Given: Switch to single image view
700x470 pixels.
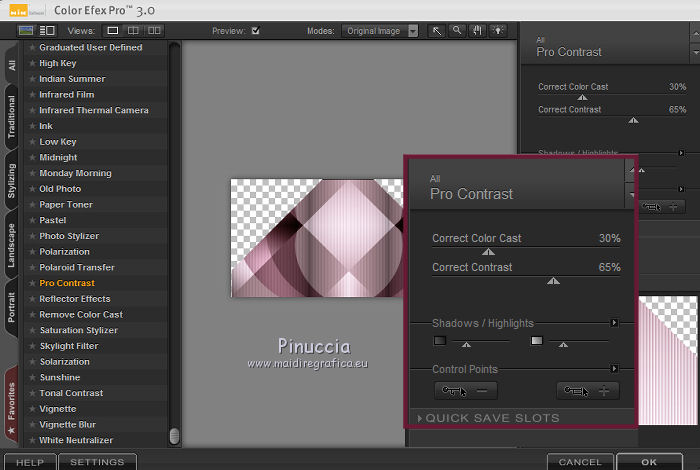Looking at the screenshot, I should pyautogui.click(x=113, y=31).
